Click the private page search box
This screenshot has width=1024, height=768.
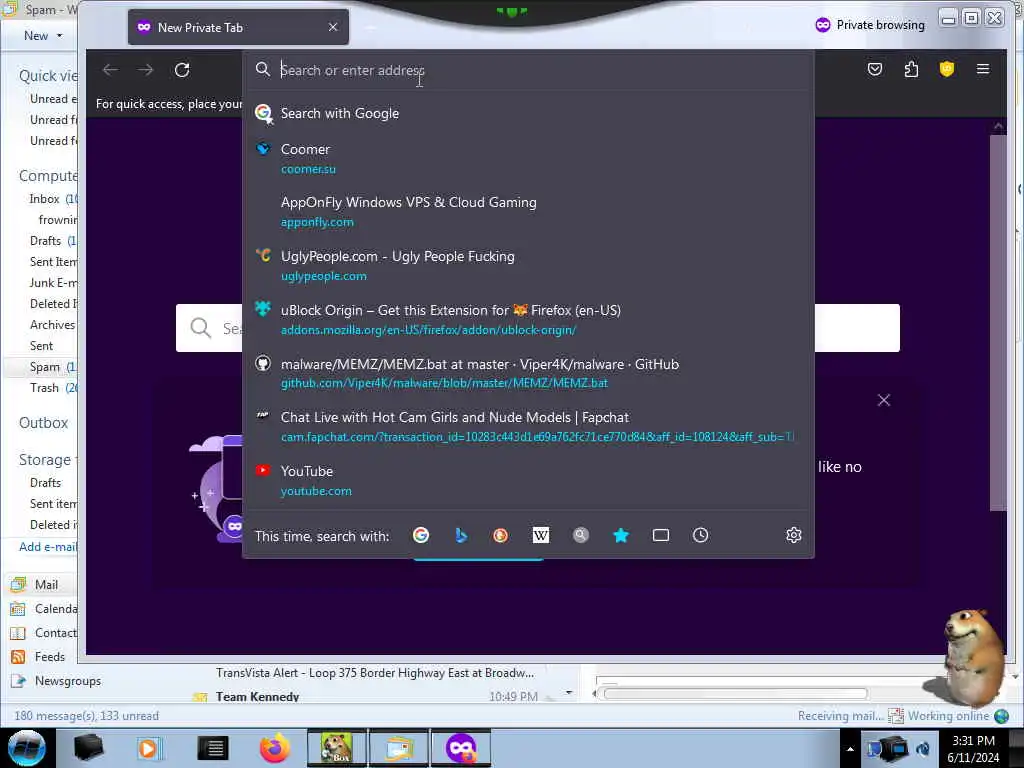tap(537, 328)
